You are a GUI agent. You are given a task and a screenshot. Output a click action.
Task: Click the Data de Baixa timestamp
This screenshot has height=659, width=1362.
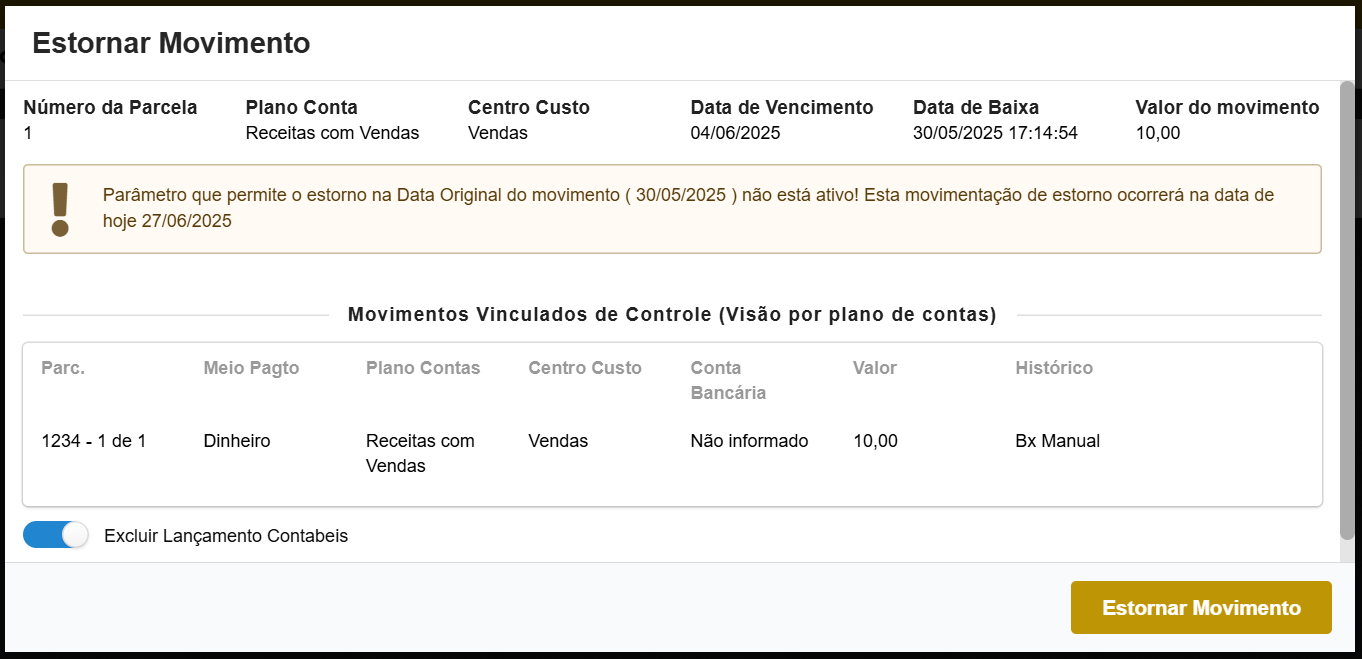pos(995,132)
